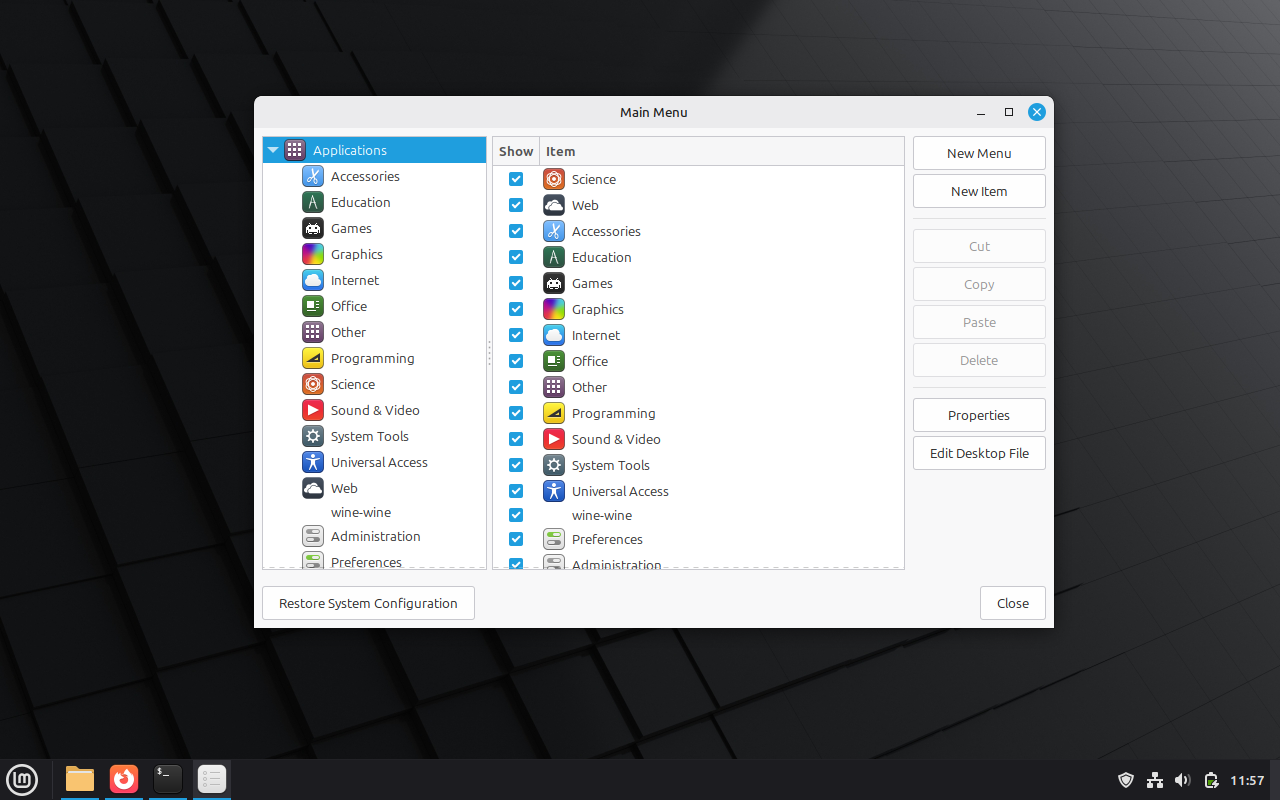Select Administration in the left tree
The width and height of the screenshot is (1280, 800).
pyautogui.click(x=375, y=536)
